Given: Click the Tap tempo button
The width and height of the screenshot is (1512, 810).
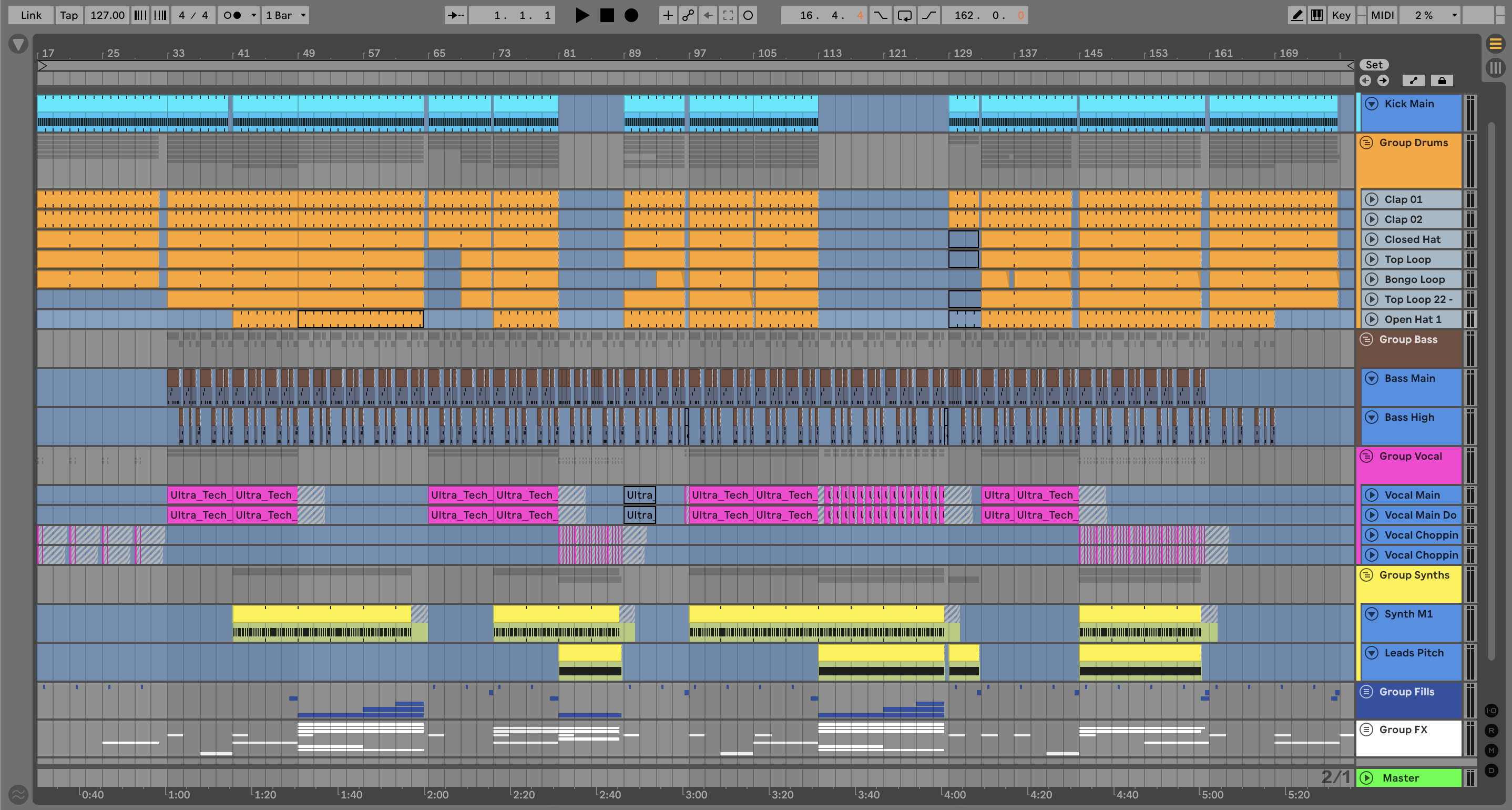Looking at the screenshot, I should [x=69, y=15].
